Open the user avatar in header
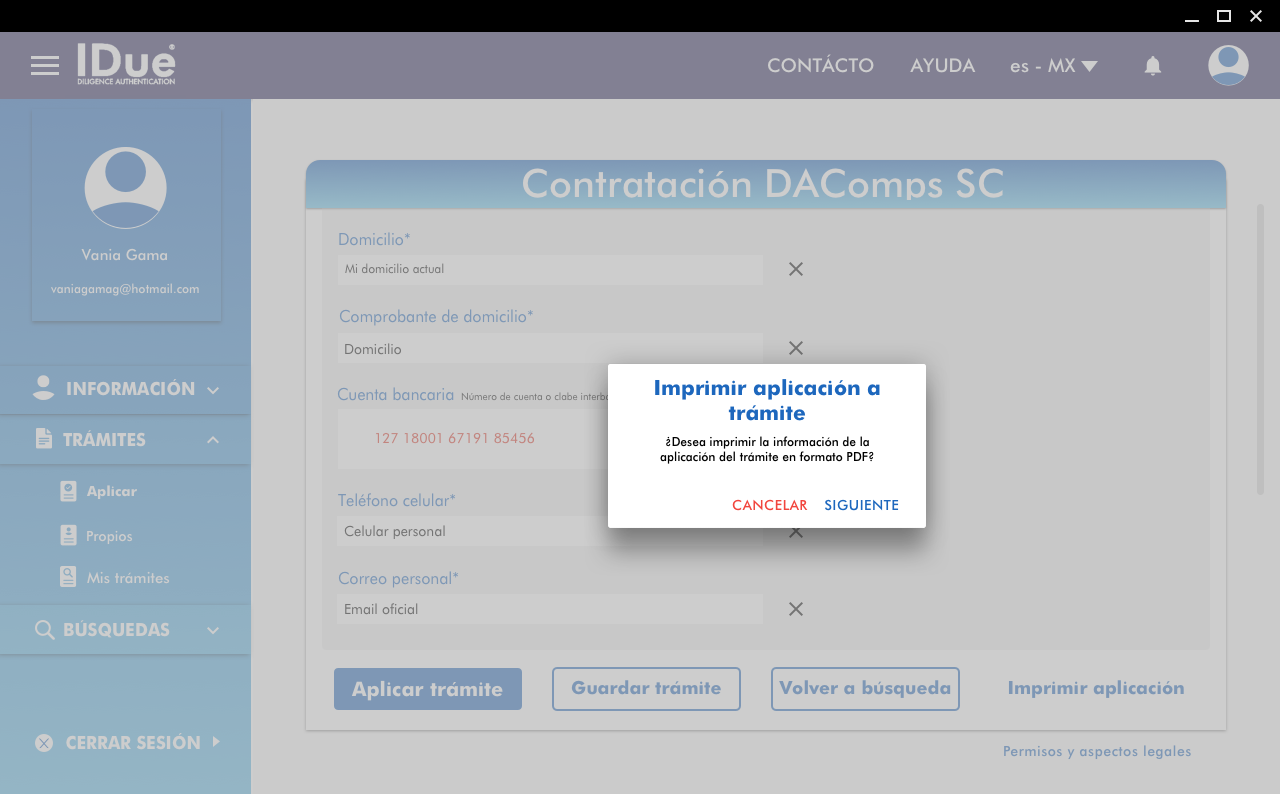This screenshot has width=1280, height=794. pos(1227,66)
